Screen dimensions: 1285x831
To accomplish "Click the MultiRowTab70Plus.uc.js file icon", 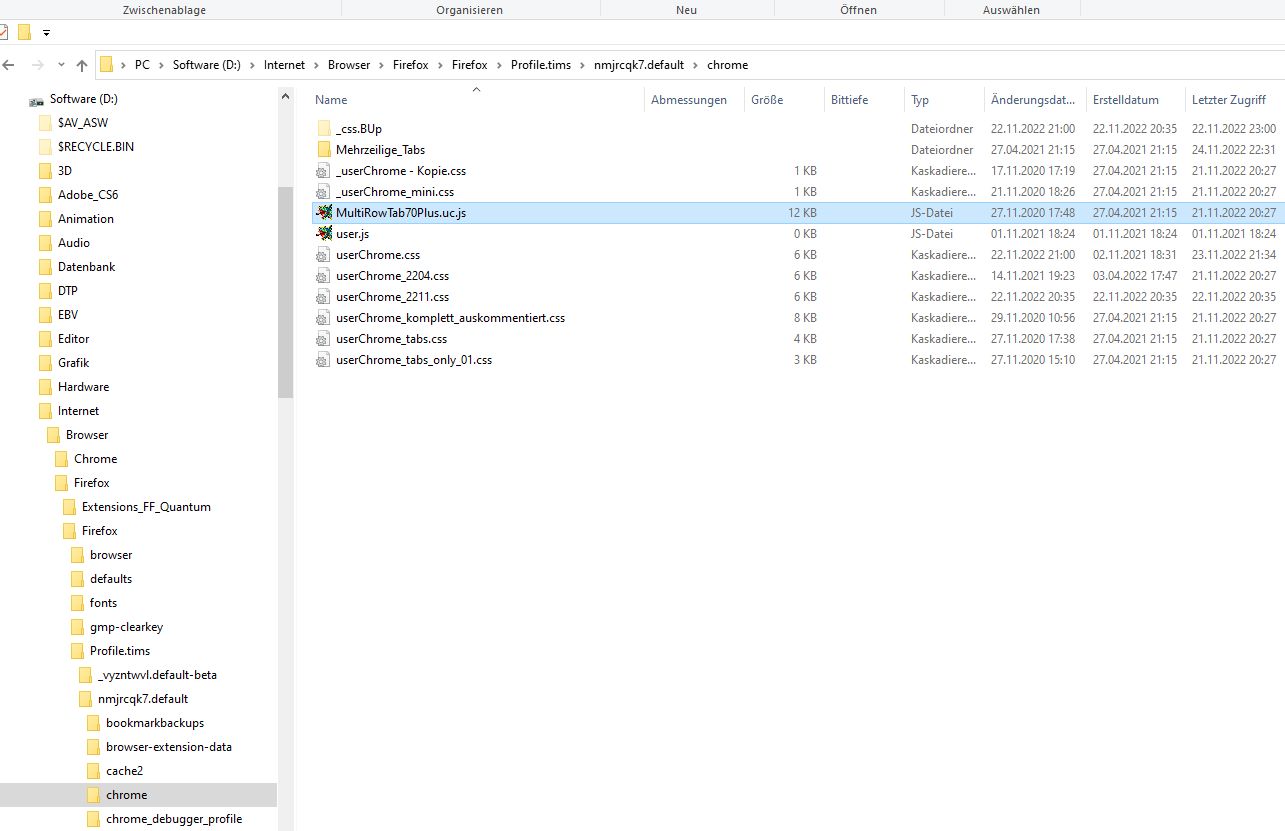I will (323, 213).
